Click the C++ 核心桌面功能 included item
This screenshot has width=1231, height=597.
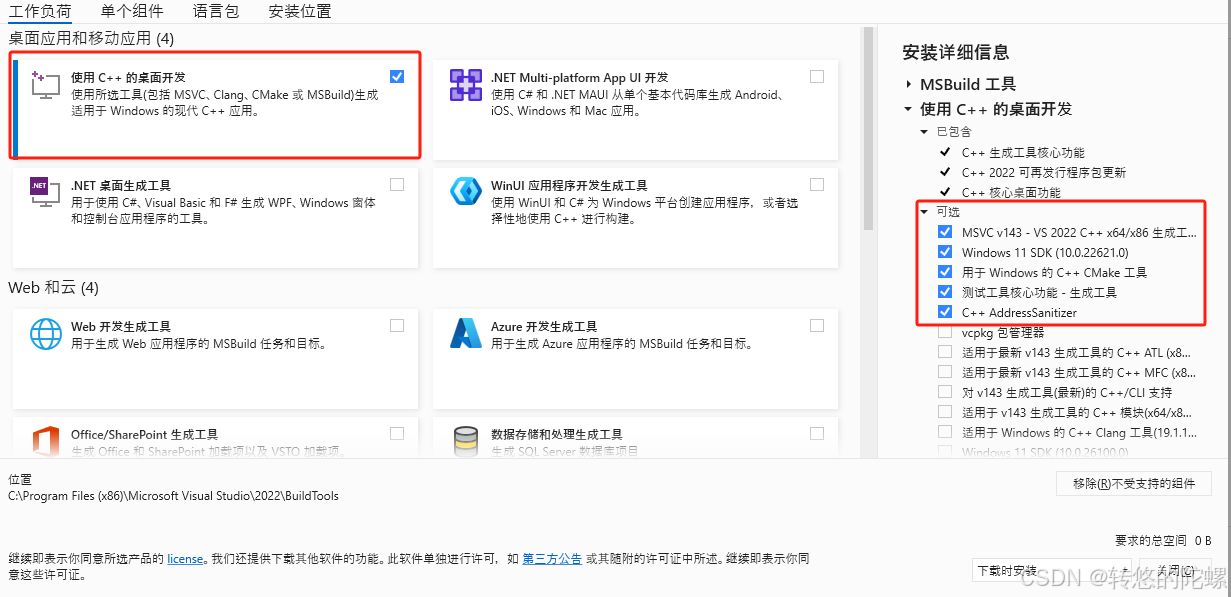point(1011,192)
